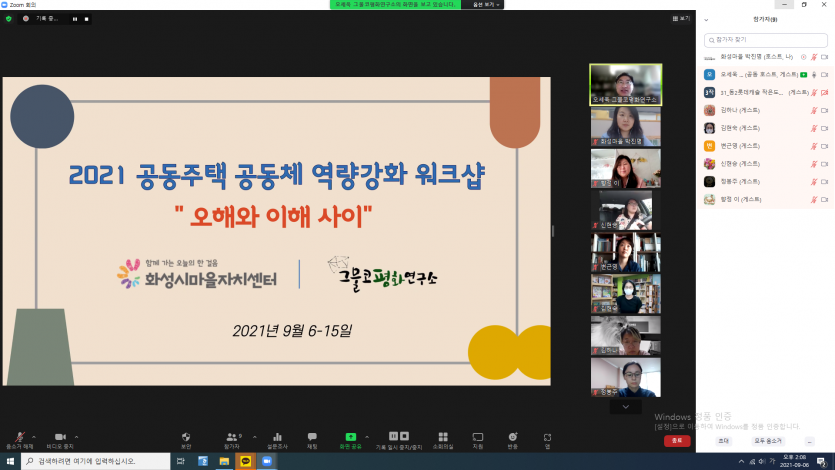Pause recording from top-left indicator

(75, 19)
